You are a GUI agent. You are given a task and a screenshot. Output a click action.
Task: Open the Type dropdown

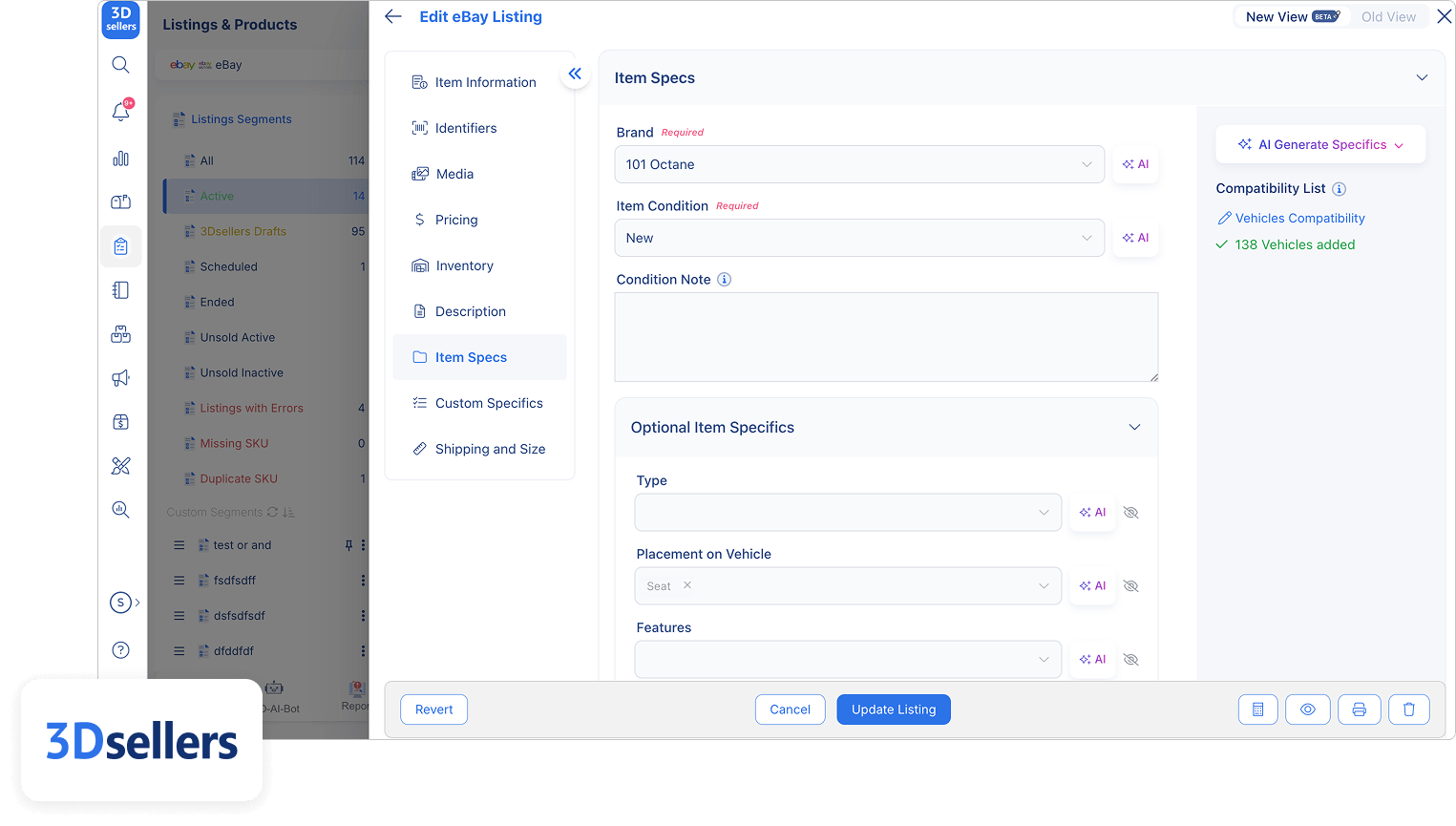point(848,513)
